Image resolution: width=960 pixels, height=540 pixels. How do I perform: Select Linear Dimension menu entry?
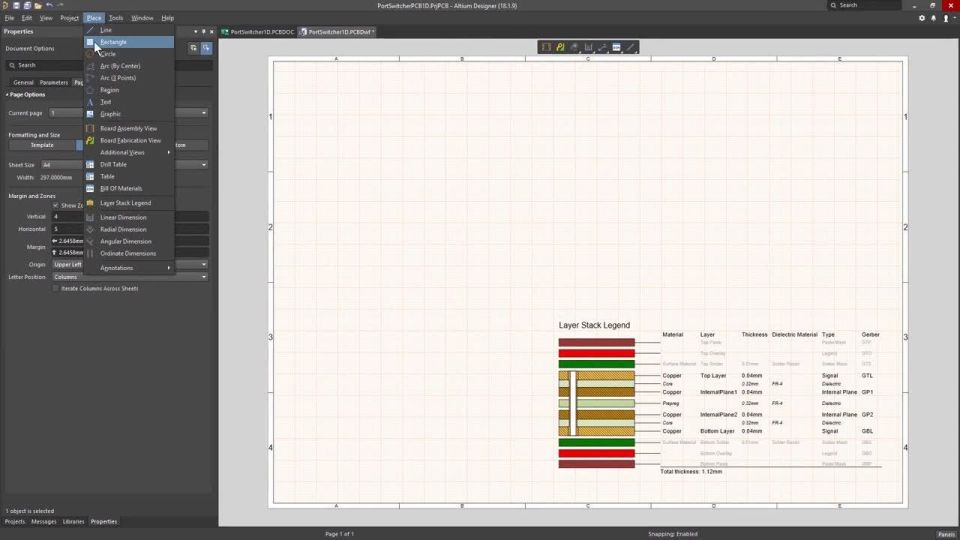[x=129, y=217]
